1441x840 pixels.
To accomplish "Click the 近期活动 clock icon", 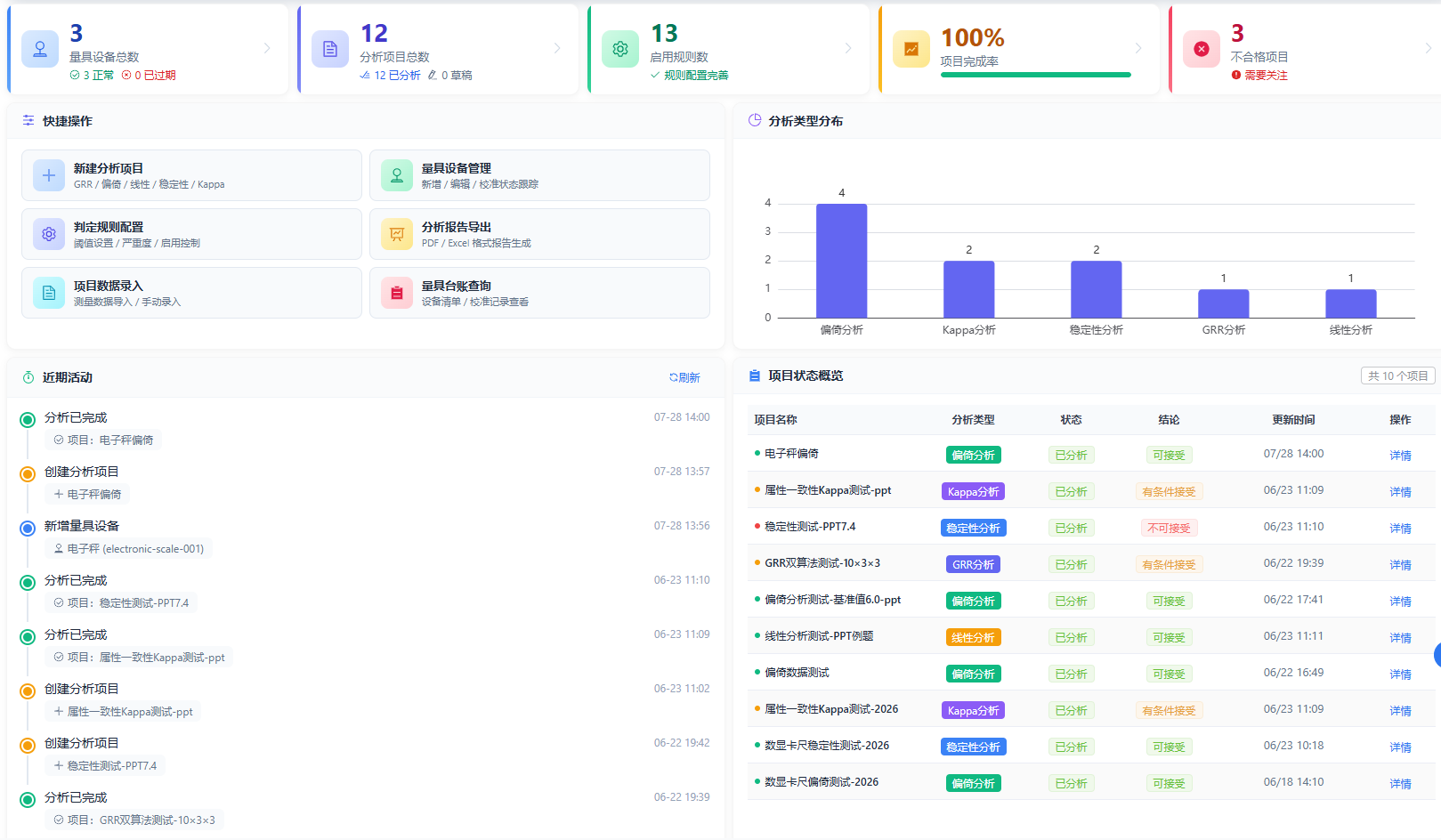I will coord(28,377).
